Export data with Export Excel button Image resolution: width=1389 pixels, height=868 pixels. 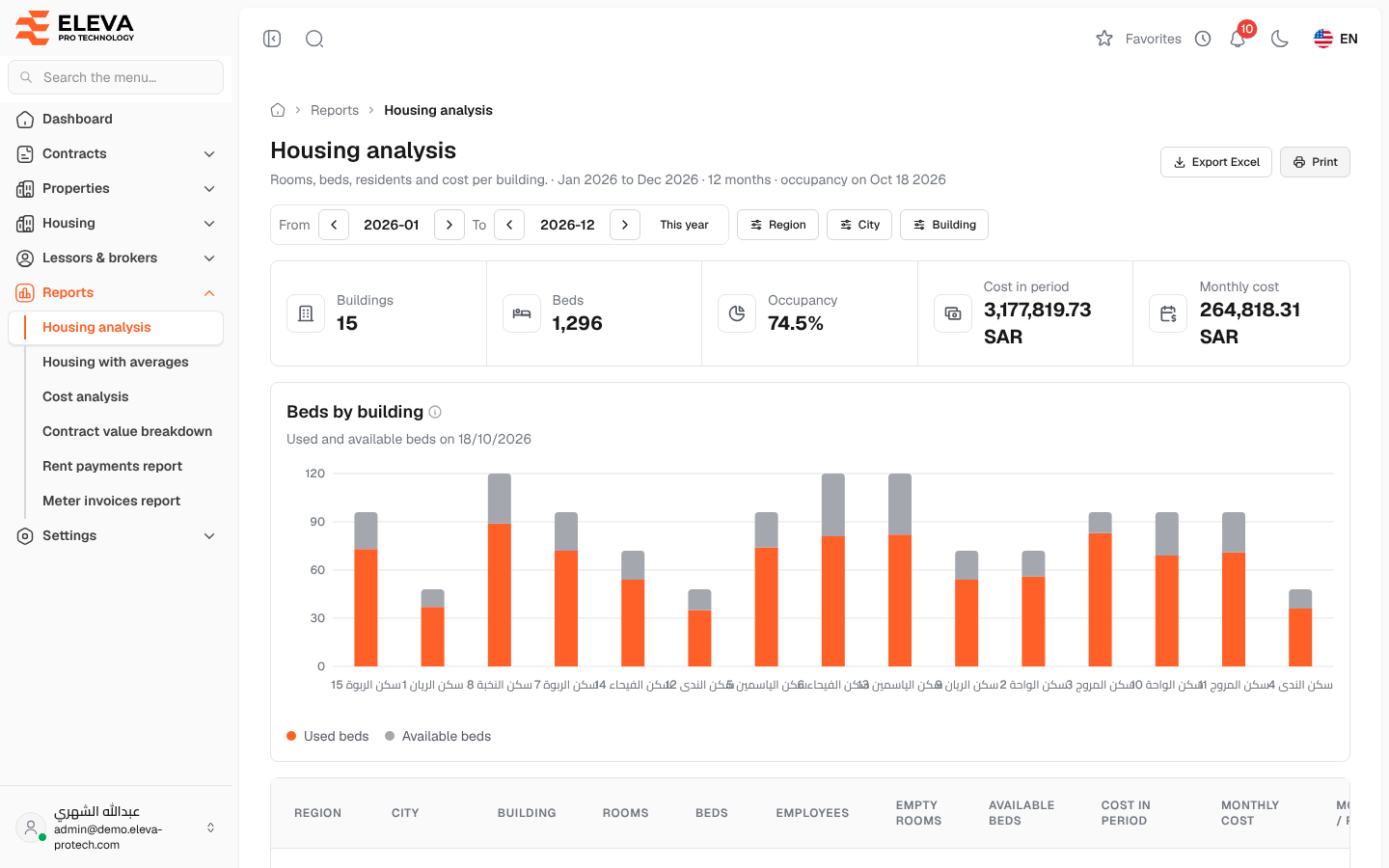coord(1216,162)
